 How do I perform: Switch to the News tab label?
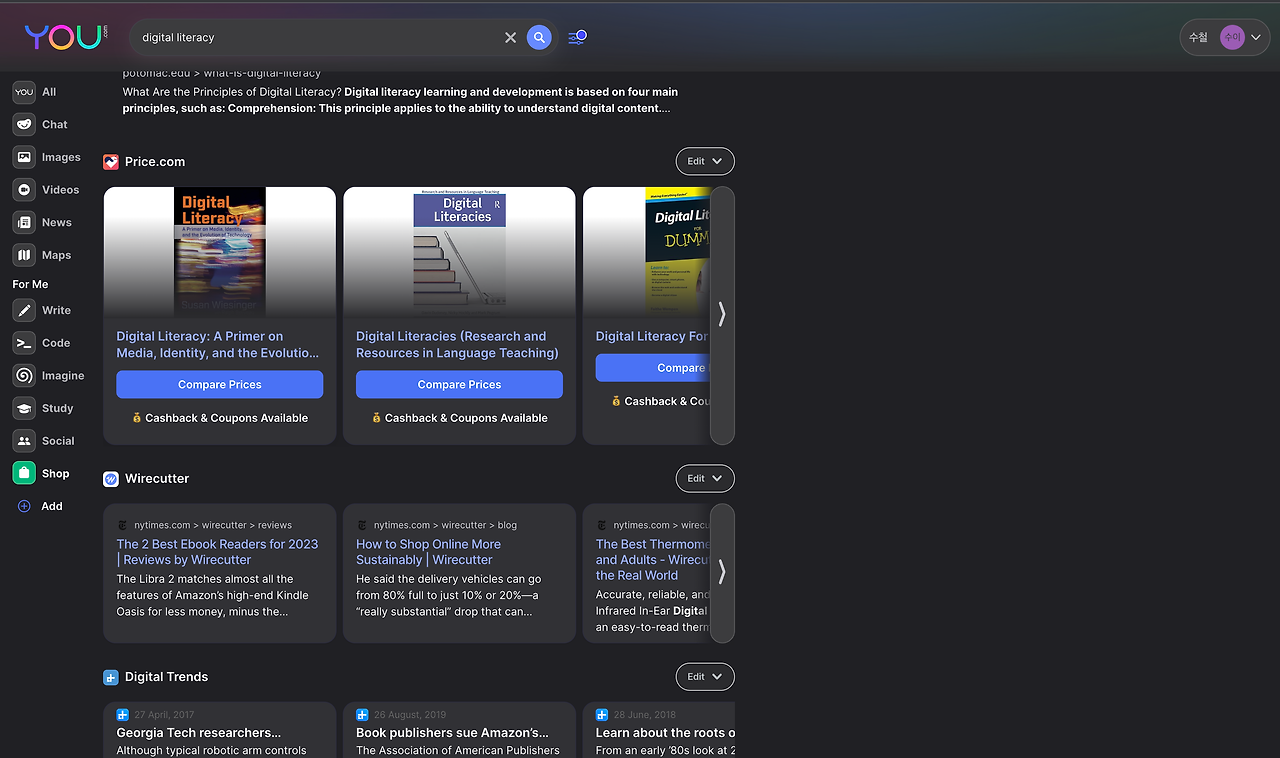pos(57,223)
